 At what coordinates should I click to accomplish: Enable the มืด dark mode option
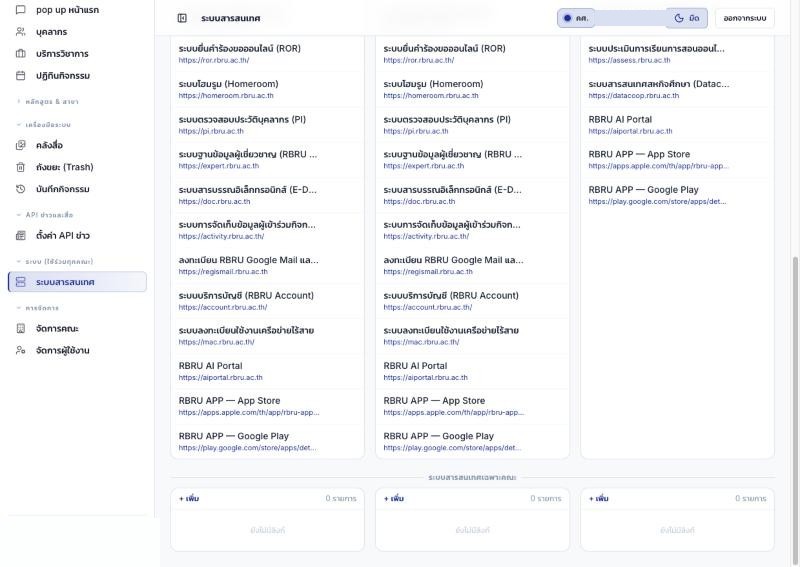(x=687, y=18)
